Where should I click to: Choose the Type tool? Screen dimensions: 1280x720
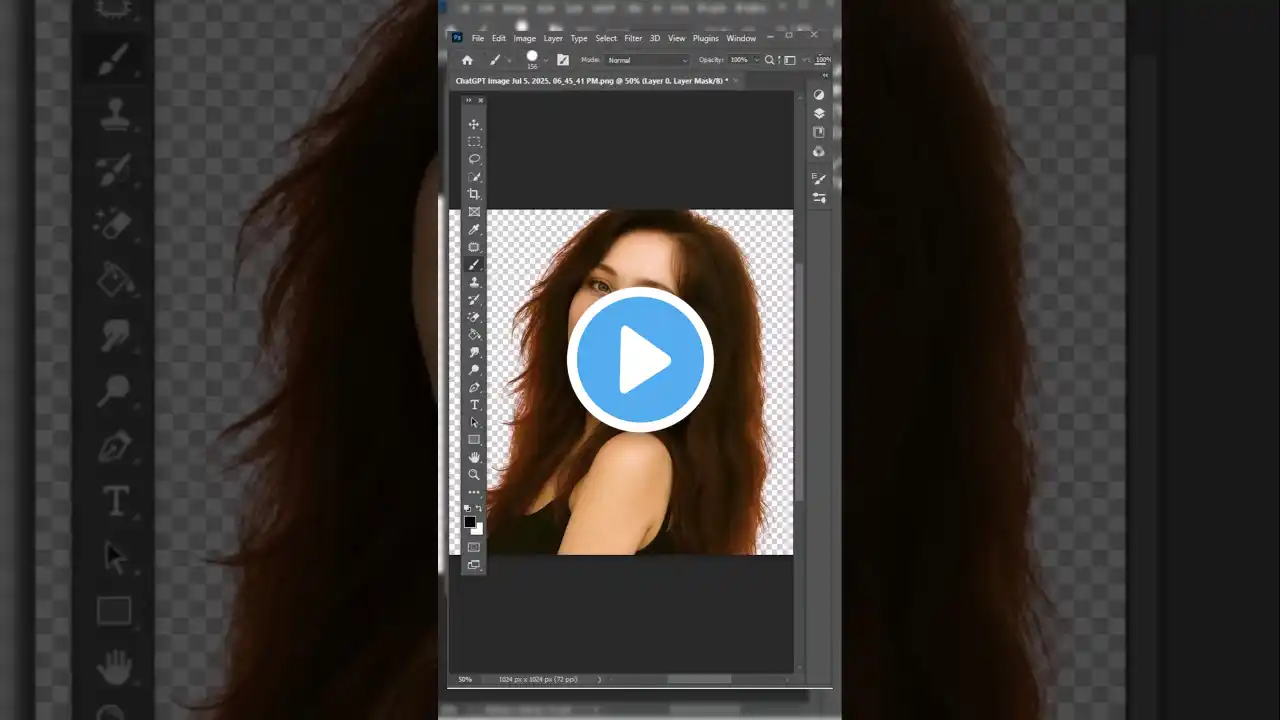(474, 404)
